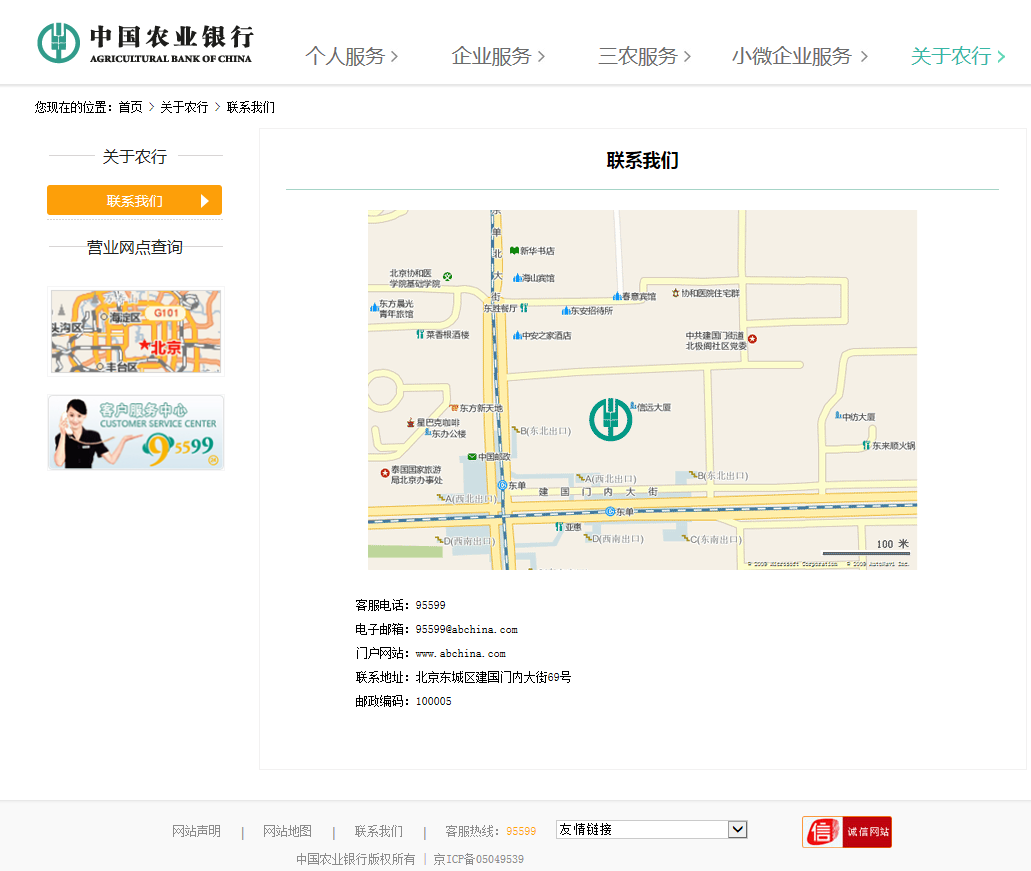Click the 100 米 map scale label
Viewport: 1031px width, 871px height.
[x=892, y=544]
